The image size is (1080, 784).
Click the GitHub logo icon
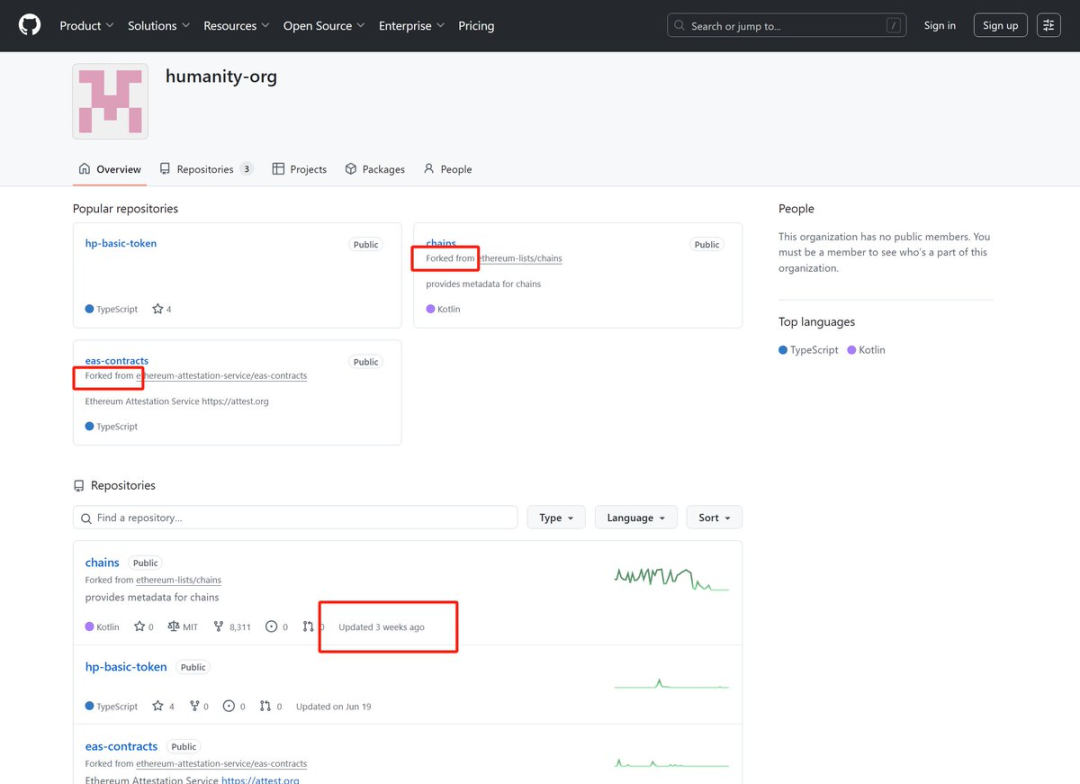tap(30, 25)
